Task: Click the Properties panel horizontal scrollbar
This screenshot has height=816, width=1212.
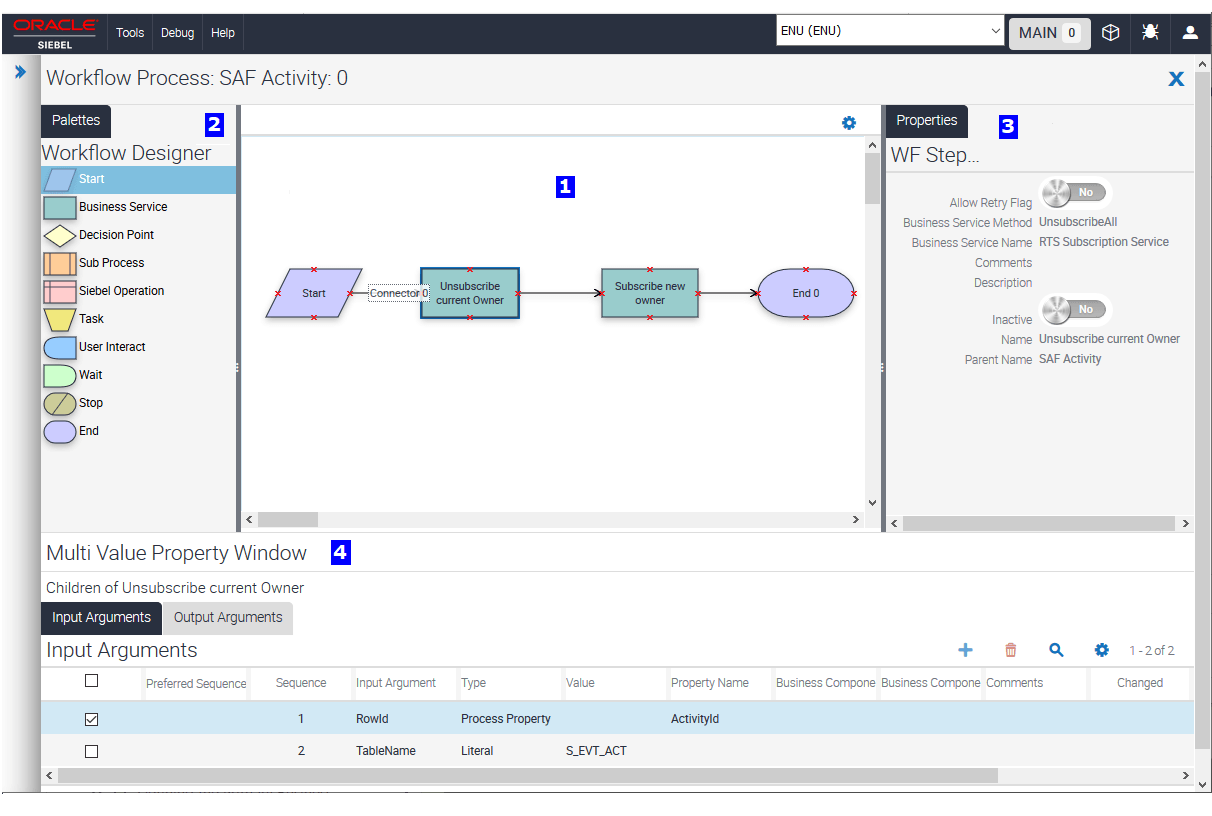Action: [x=1039, y=523]
